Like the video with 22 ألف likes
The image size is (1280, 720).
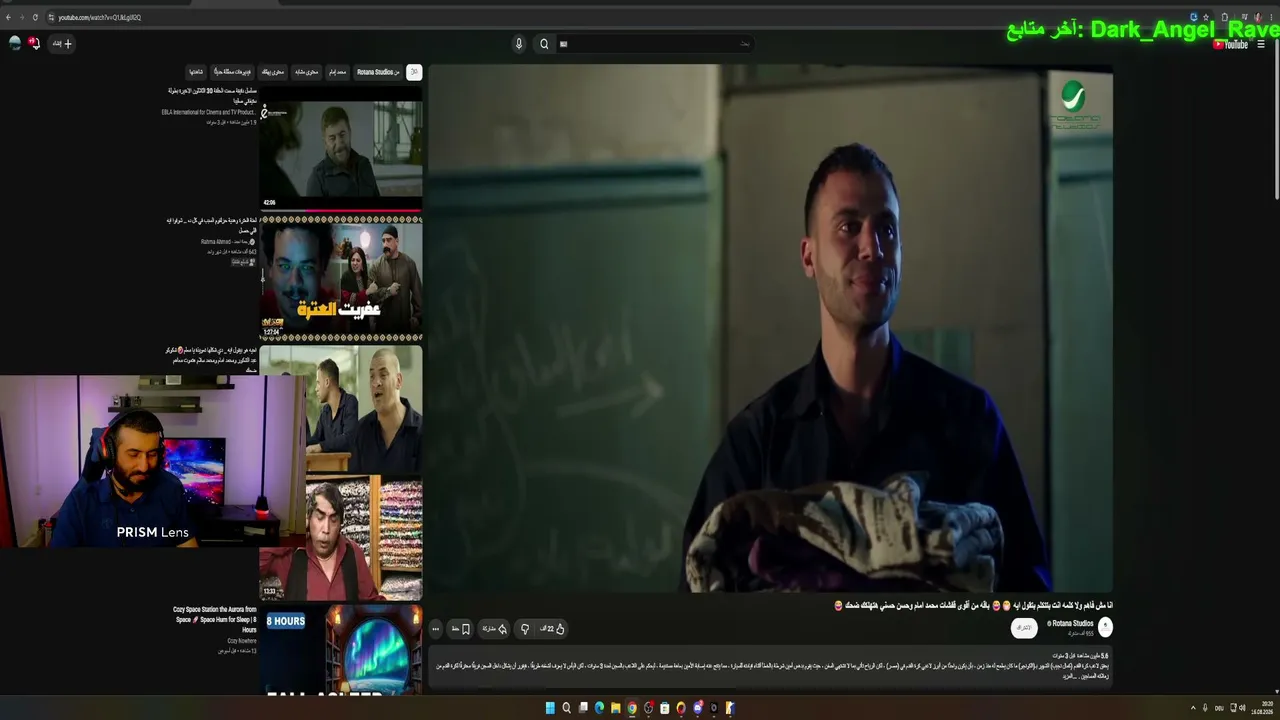(x=553, y=629)
